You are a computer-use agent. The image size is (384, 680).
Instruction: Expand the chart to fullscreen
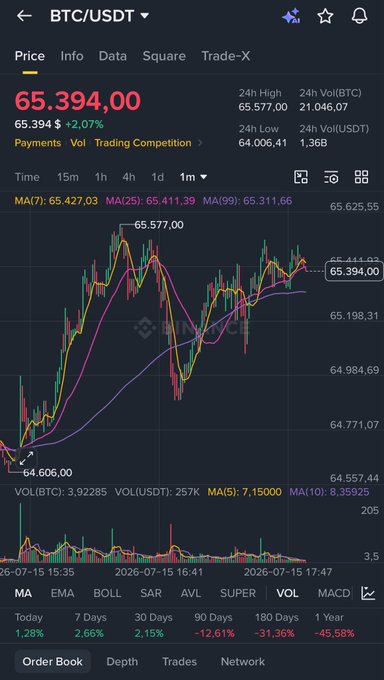(x=26, y=458)
